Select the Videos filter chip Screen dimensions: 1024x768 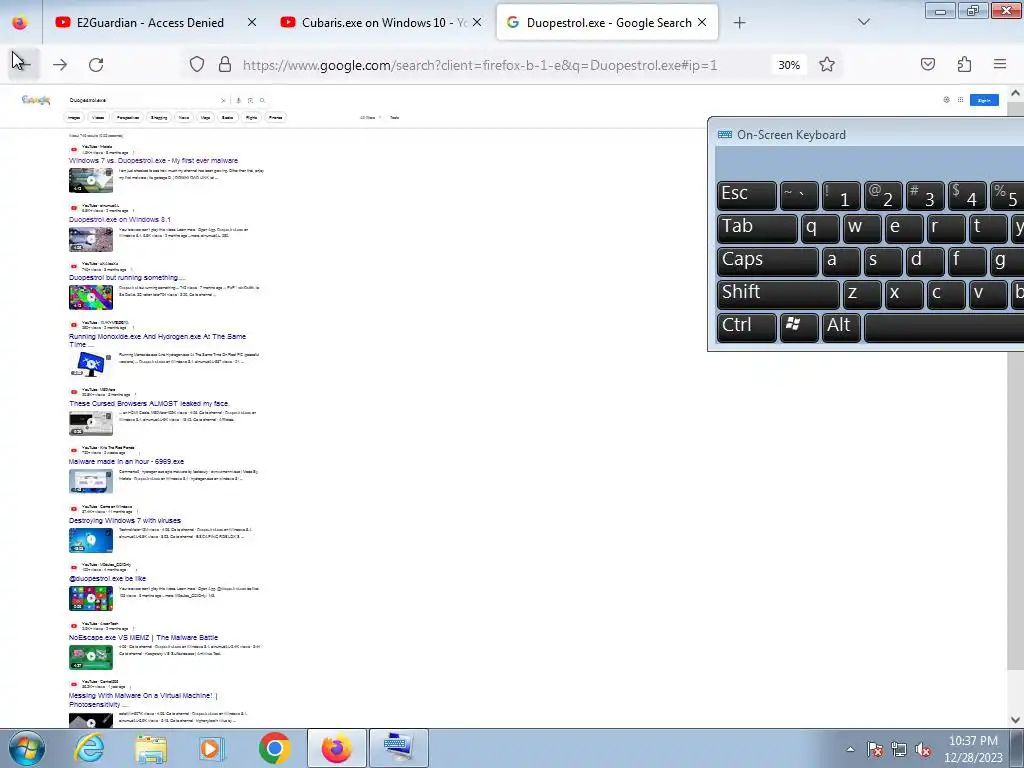(x=98, y=118)
